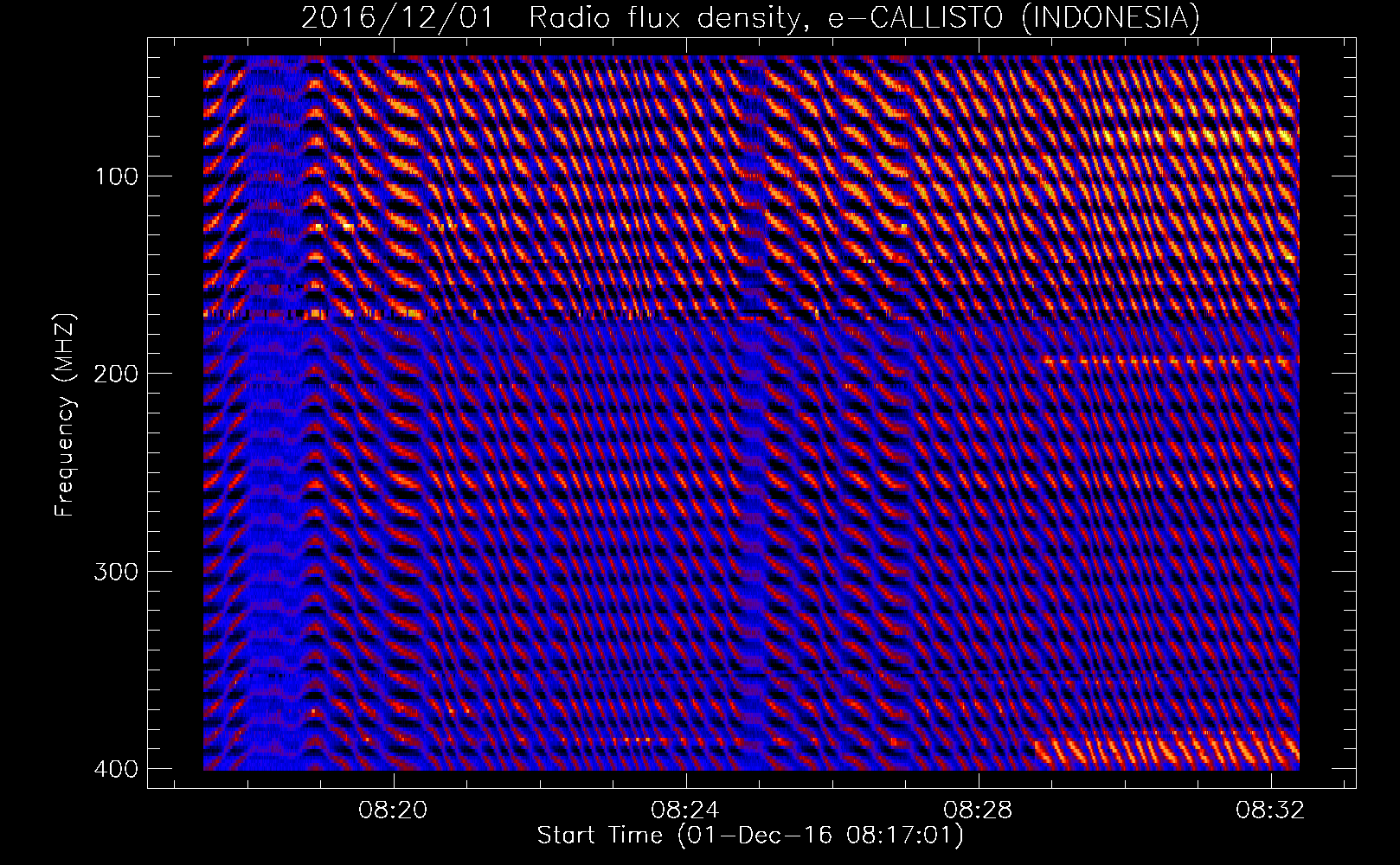
Task: Click the 'Frequency (MHZ)' axis label
Action: (x=65, y=415)
